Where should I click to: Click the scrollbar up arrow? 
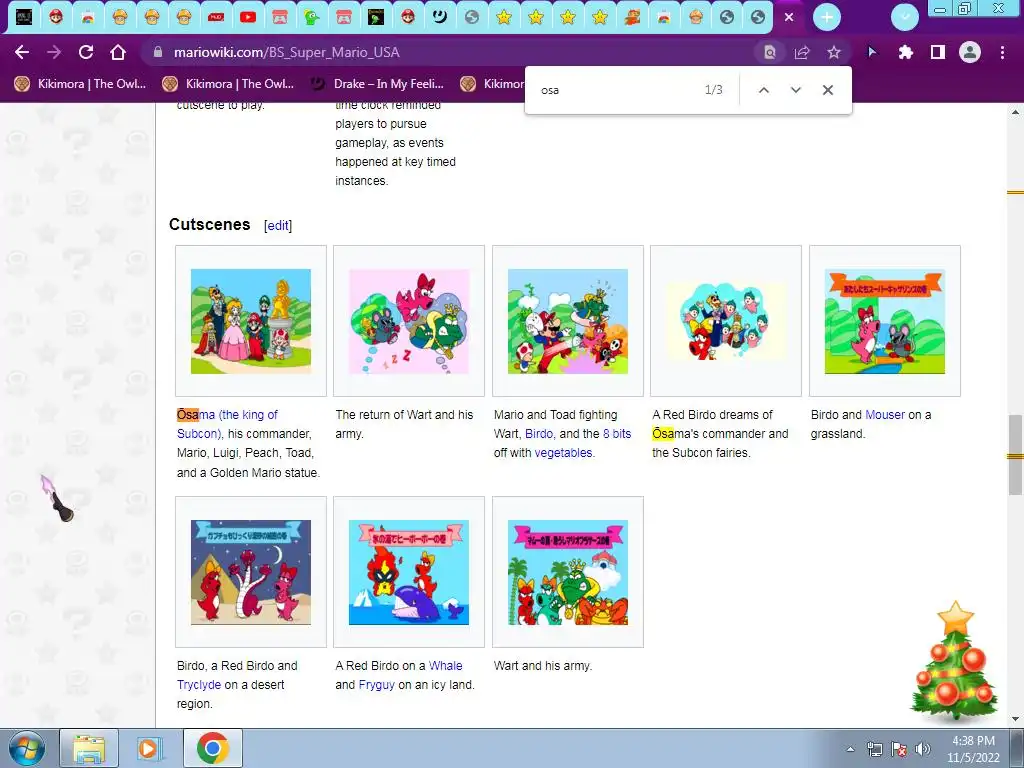1015,112
